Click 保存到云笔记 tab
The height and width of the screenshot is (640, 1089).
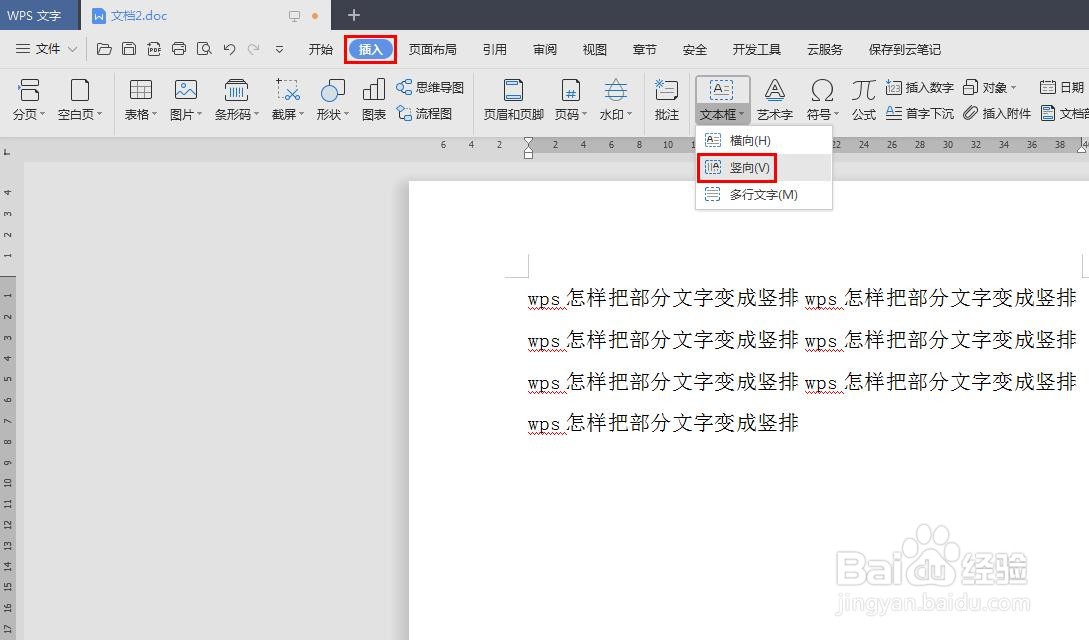[904, 49]
